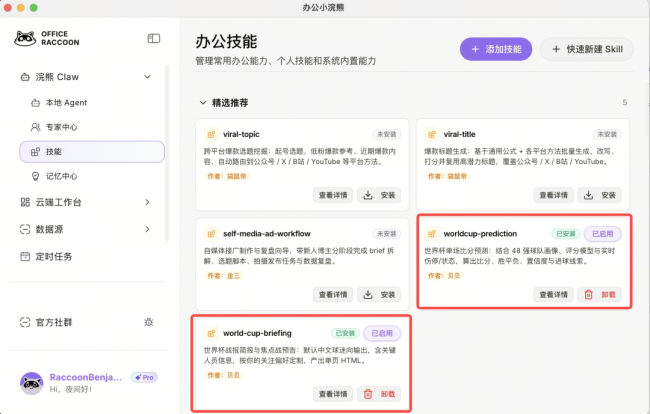Uninstall the worldcup-prediction skill
650x414 pixels.
(x=600, y=295)
